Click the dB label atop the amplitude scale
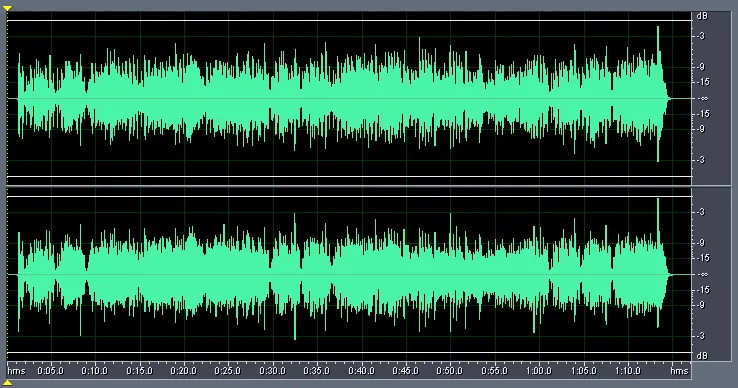738x388 pixels. click(x=702, y=16)
